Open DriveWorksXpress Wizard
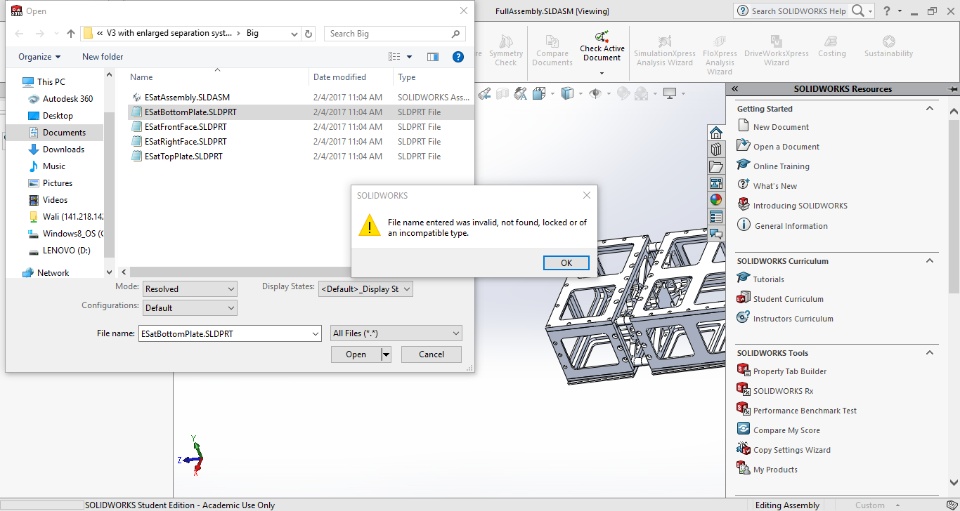Image resolution: width=960 pixels, height=511 pixels. pyautogui.click(x=776, y=50)
